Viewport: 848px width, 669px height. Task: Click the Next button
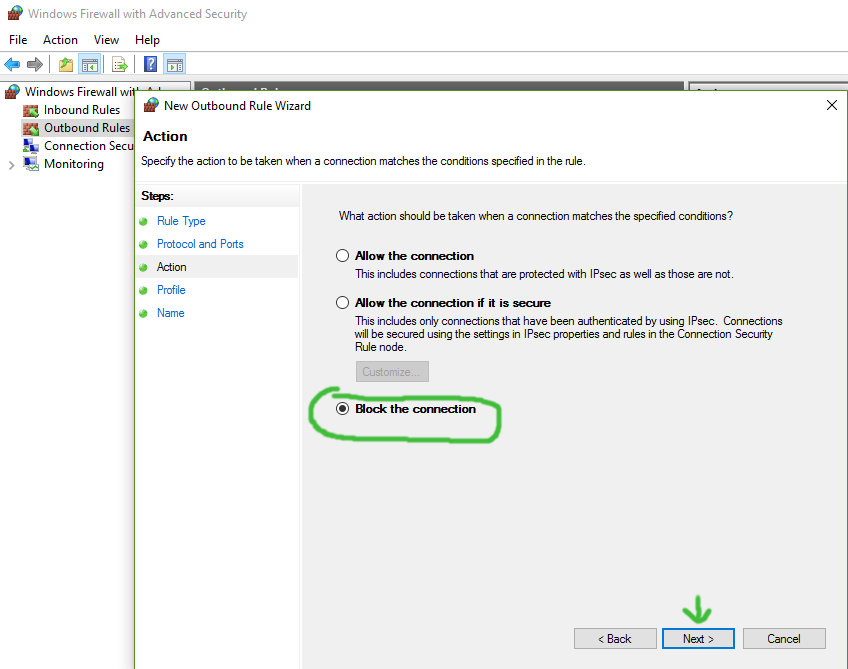point(698,639)
